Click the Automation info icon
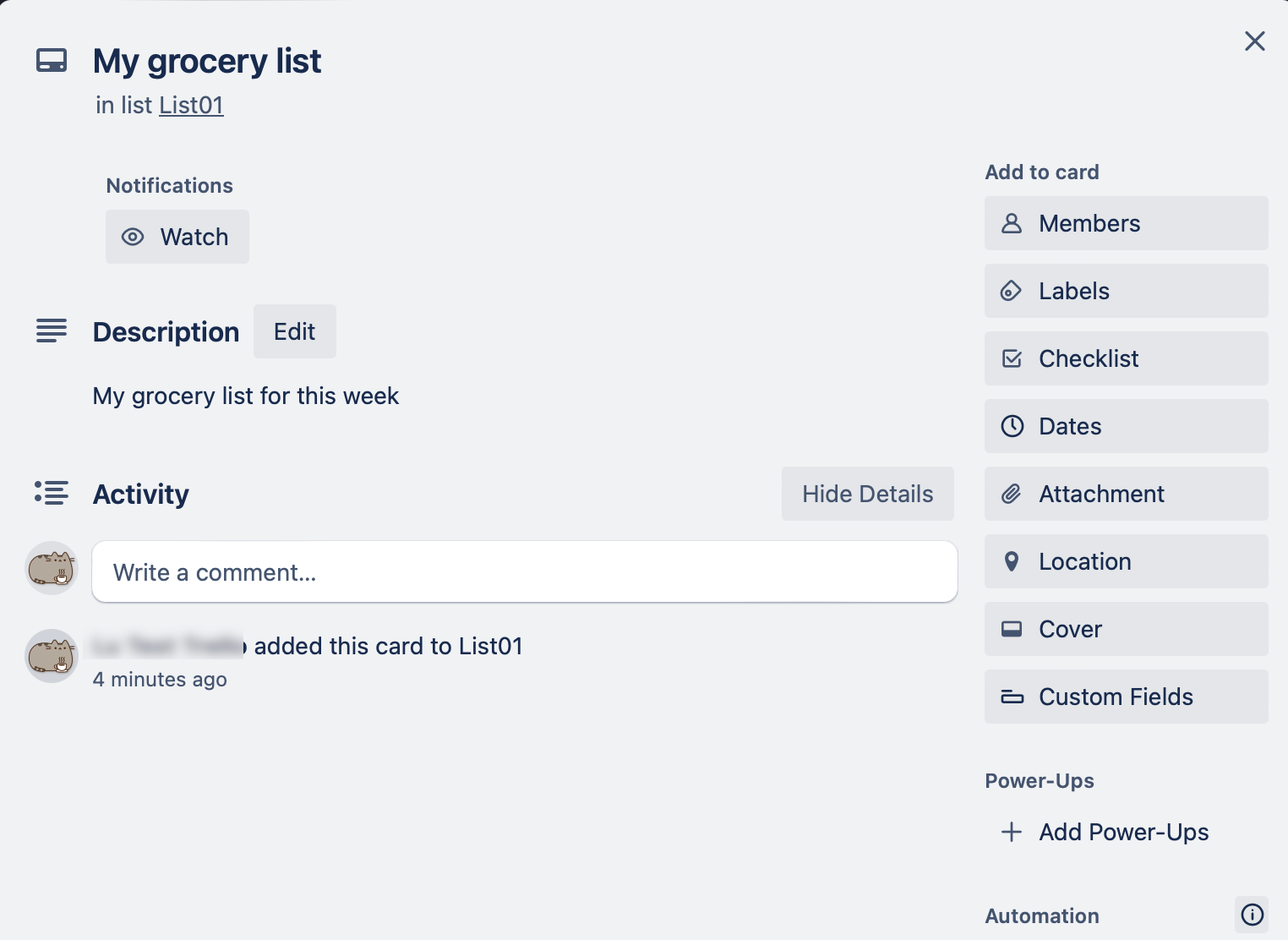 (x=1252, y=915)
